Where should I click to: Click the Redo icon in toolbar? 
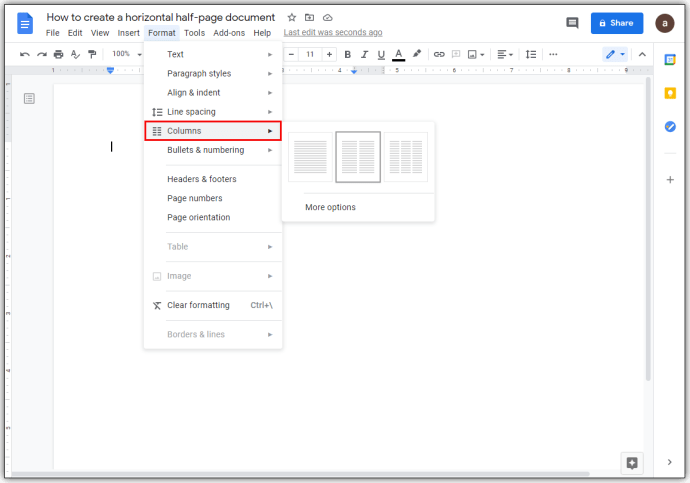[42, 54]
